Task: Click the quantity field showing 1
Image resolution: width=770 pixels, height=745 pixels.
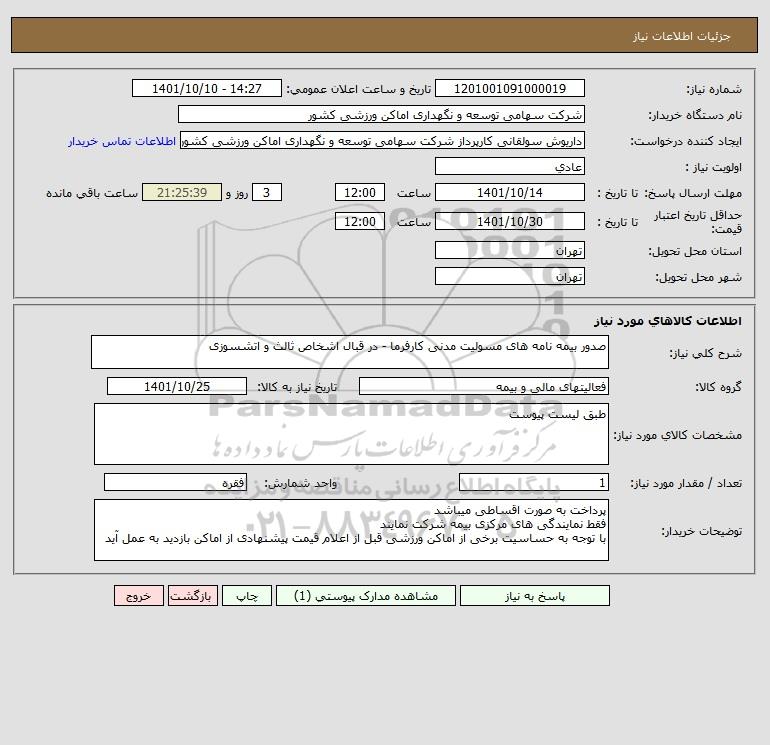Action: 534,482
